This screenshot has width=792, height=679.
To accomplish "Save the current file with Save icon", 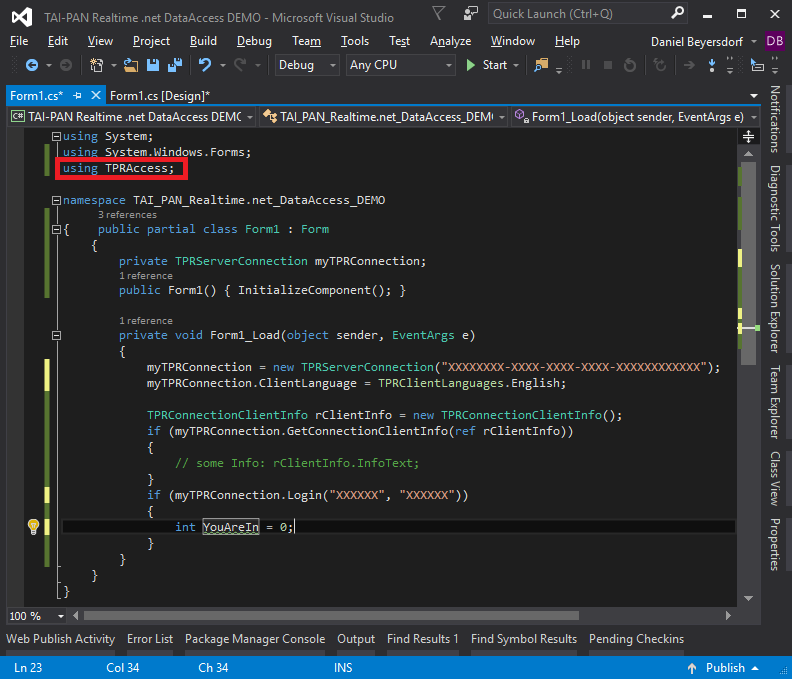I will pos(153,65).
